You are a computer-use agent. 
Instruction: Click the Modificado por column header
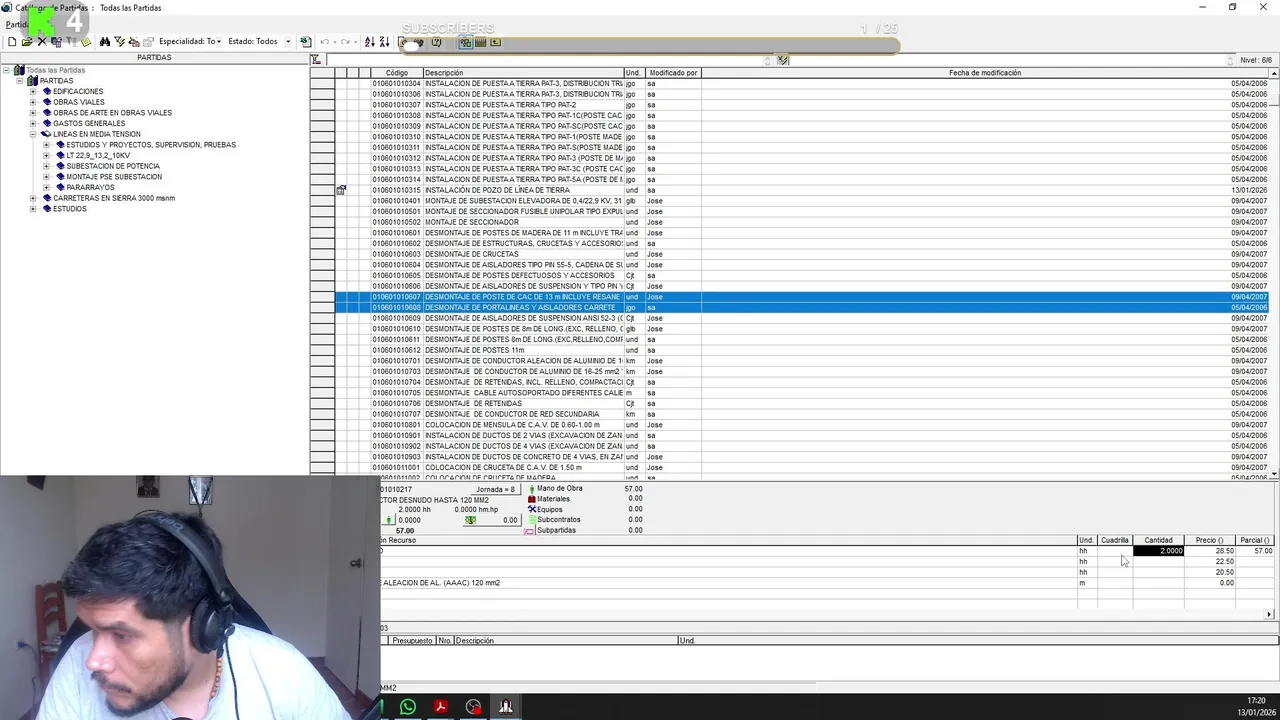[x=673, y=73]
